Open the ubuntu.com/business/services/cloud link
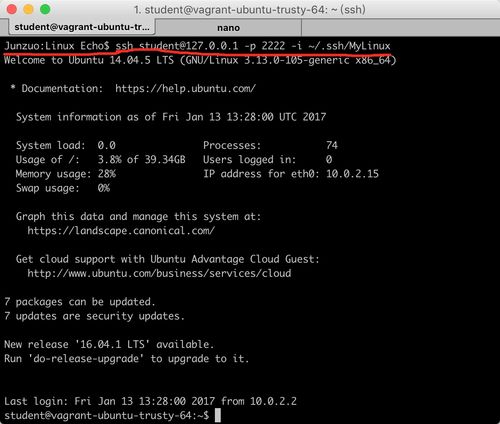This screenshot has width=500, height=424. (159, 273)
